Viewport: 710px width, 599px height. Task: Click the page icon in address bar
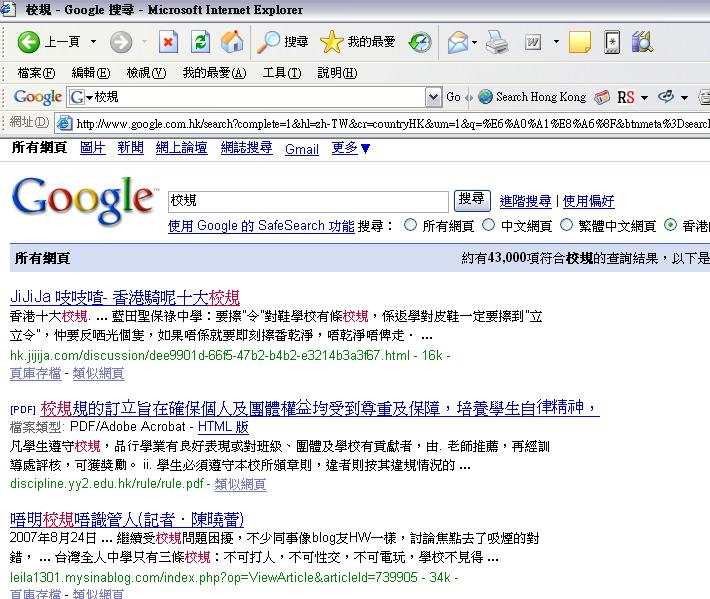65,123
